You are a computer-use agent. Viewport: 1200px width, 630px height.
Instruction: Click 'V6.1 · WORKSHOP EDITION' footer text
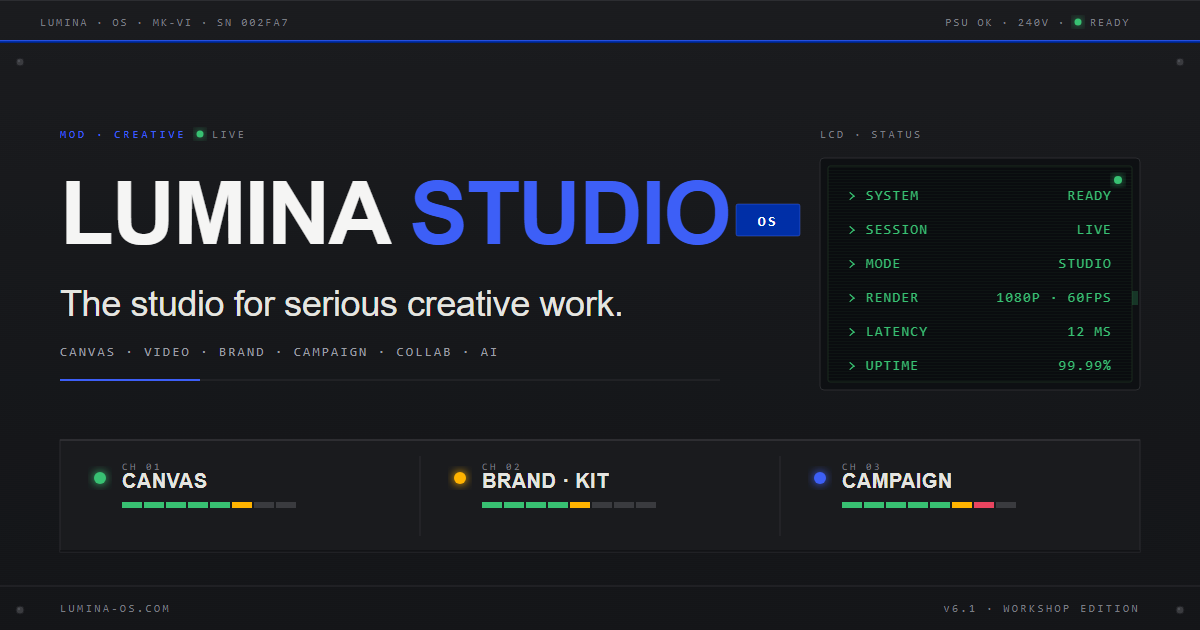coord(1041,608)
